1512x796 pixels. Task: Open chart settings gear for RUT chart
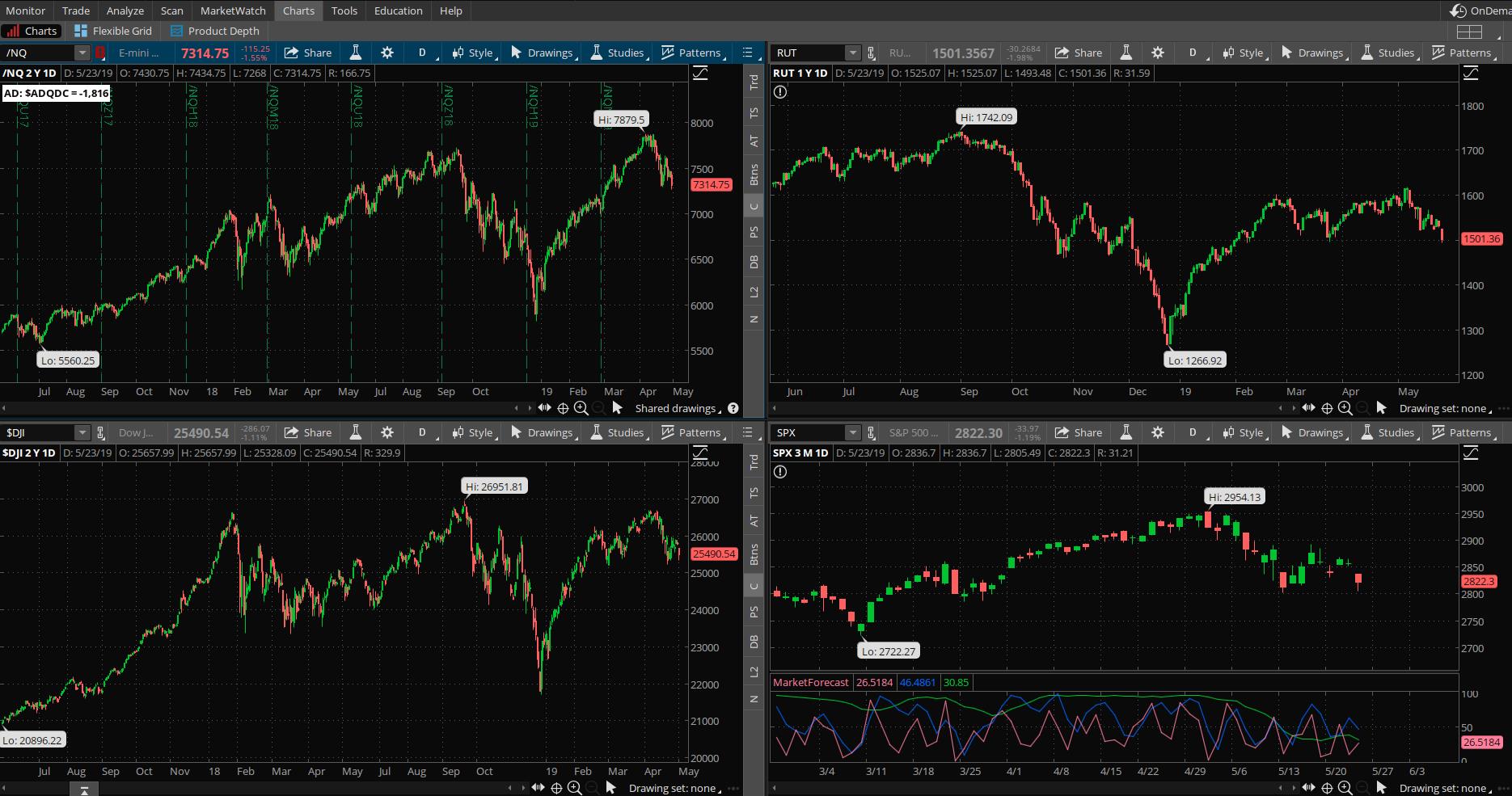tap(1158, 53)
